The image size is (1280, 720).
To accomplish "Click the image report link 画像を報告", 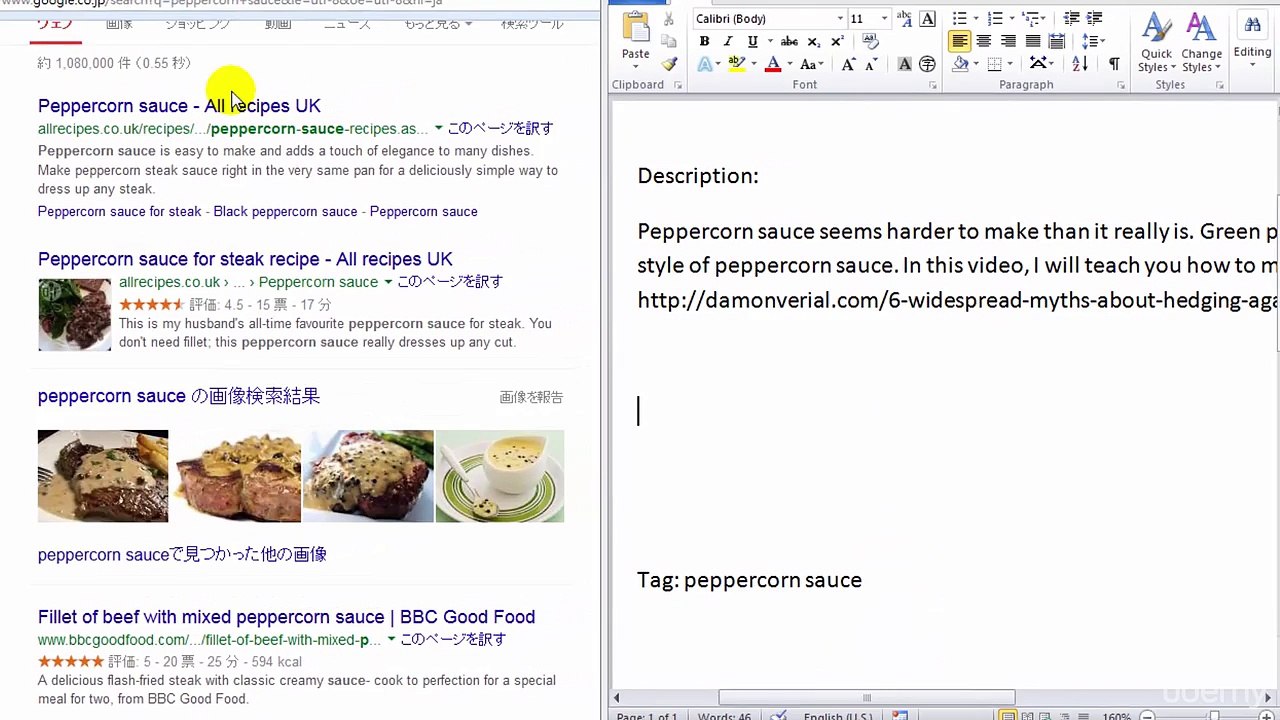I will (x=531, y=397).
